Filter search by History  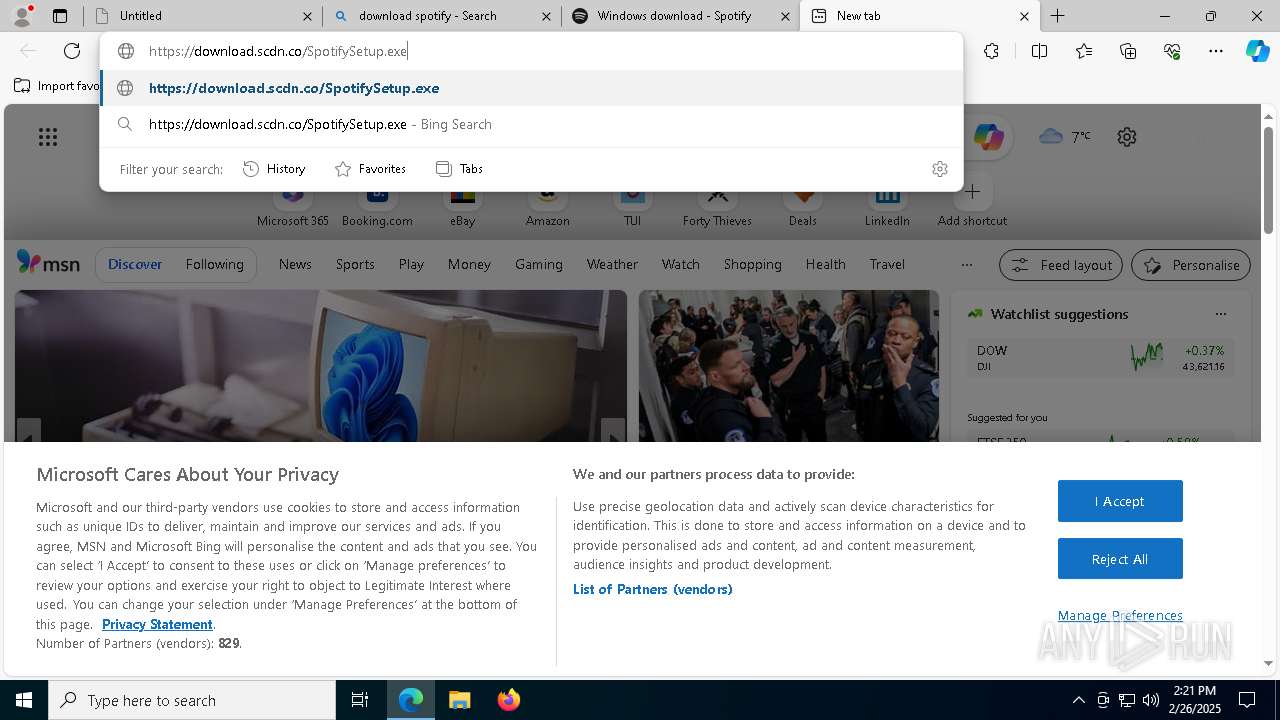coord(274,169)
